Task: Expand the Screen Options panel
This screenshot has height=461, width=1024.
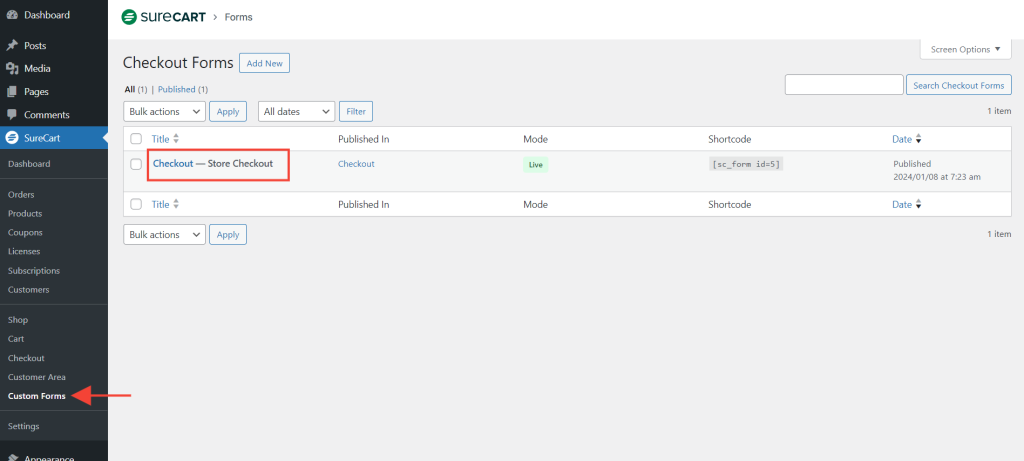Action: (965, 49)
